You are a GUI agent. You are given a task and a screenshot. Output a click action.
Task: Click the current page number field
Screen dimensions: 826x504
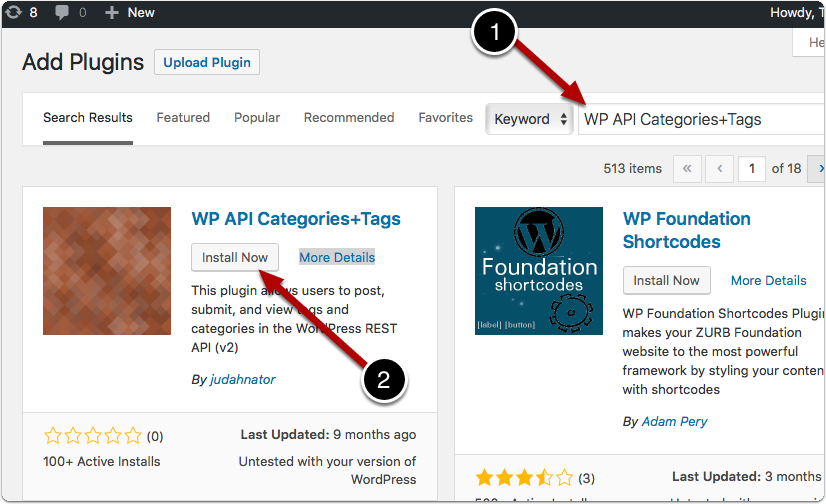pos(752,169)
